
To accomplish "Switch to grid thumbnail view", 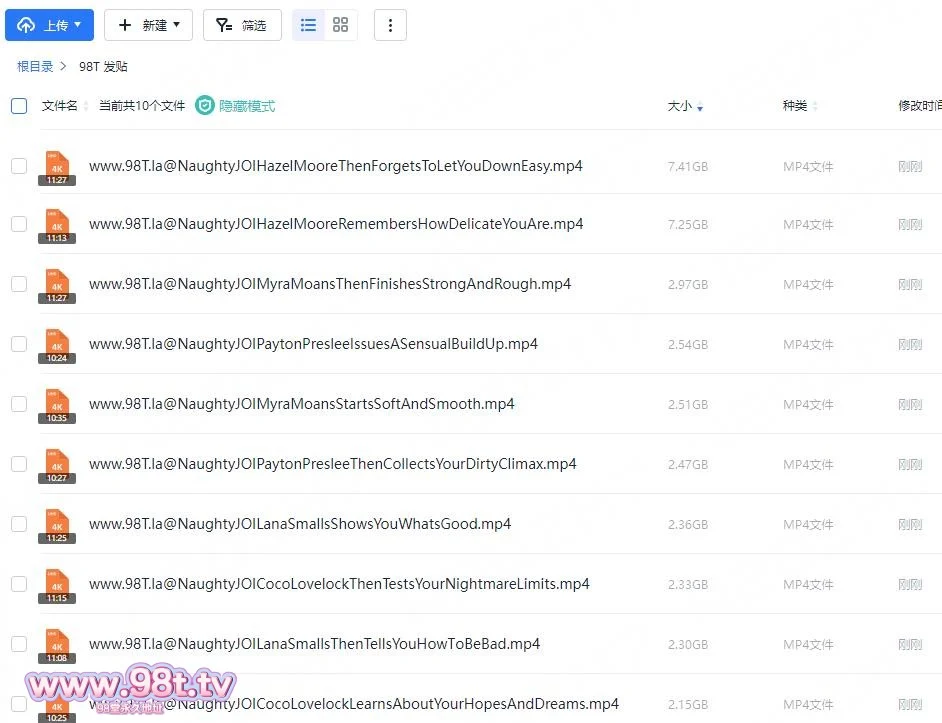I will point(340,25).
